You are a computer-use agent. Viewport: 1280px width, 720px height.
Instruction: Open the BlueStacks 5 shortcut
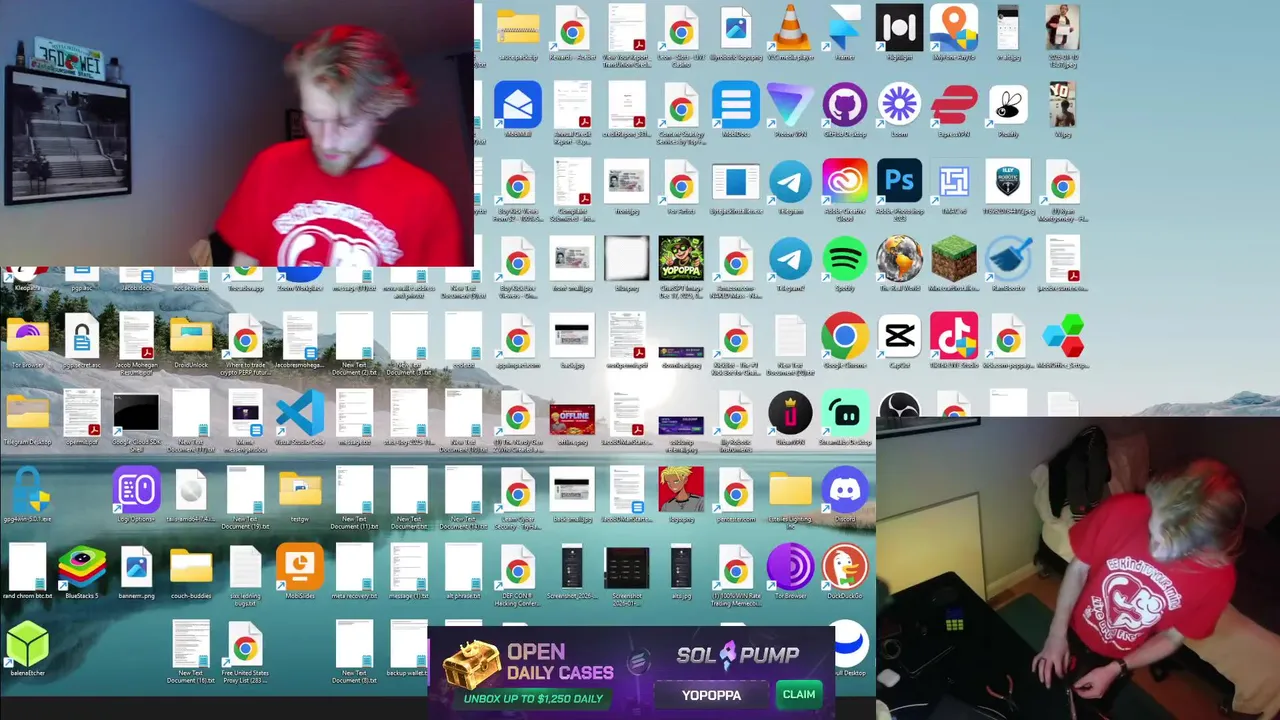pyautogui.click(x=82, y=568)
